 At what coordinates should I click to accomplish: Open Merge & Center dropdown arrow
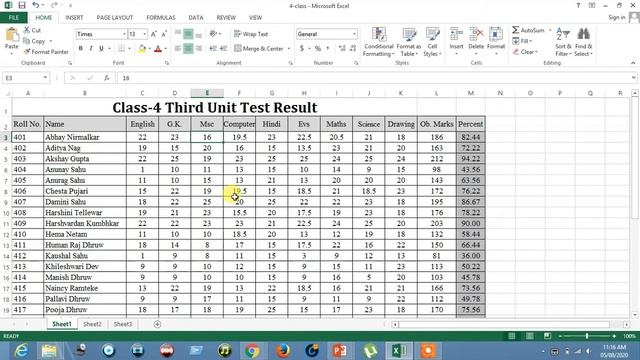pos(289,49)
